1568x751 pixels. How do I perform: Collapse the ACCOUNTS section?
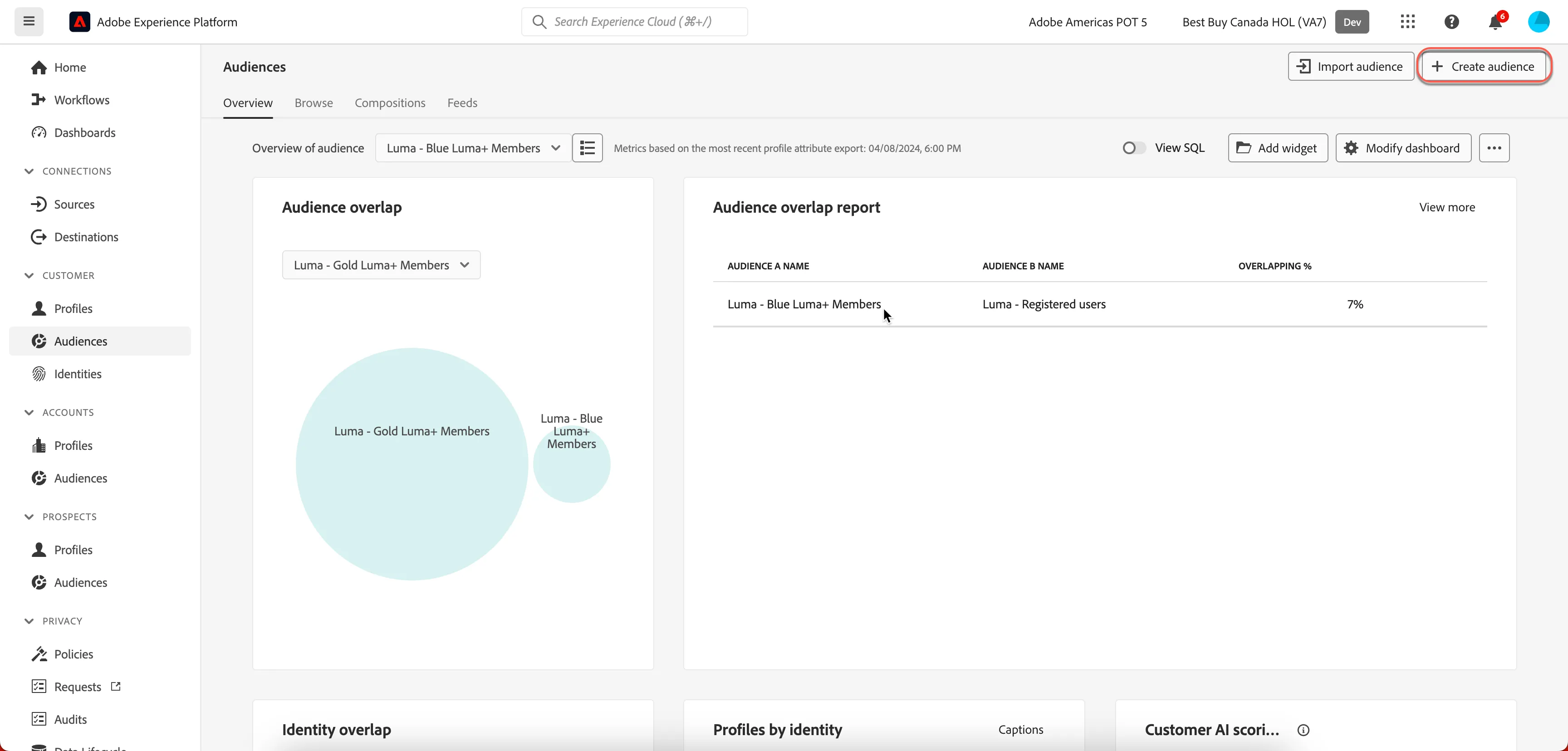point(29,413)
